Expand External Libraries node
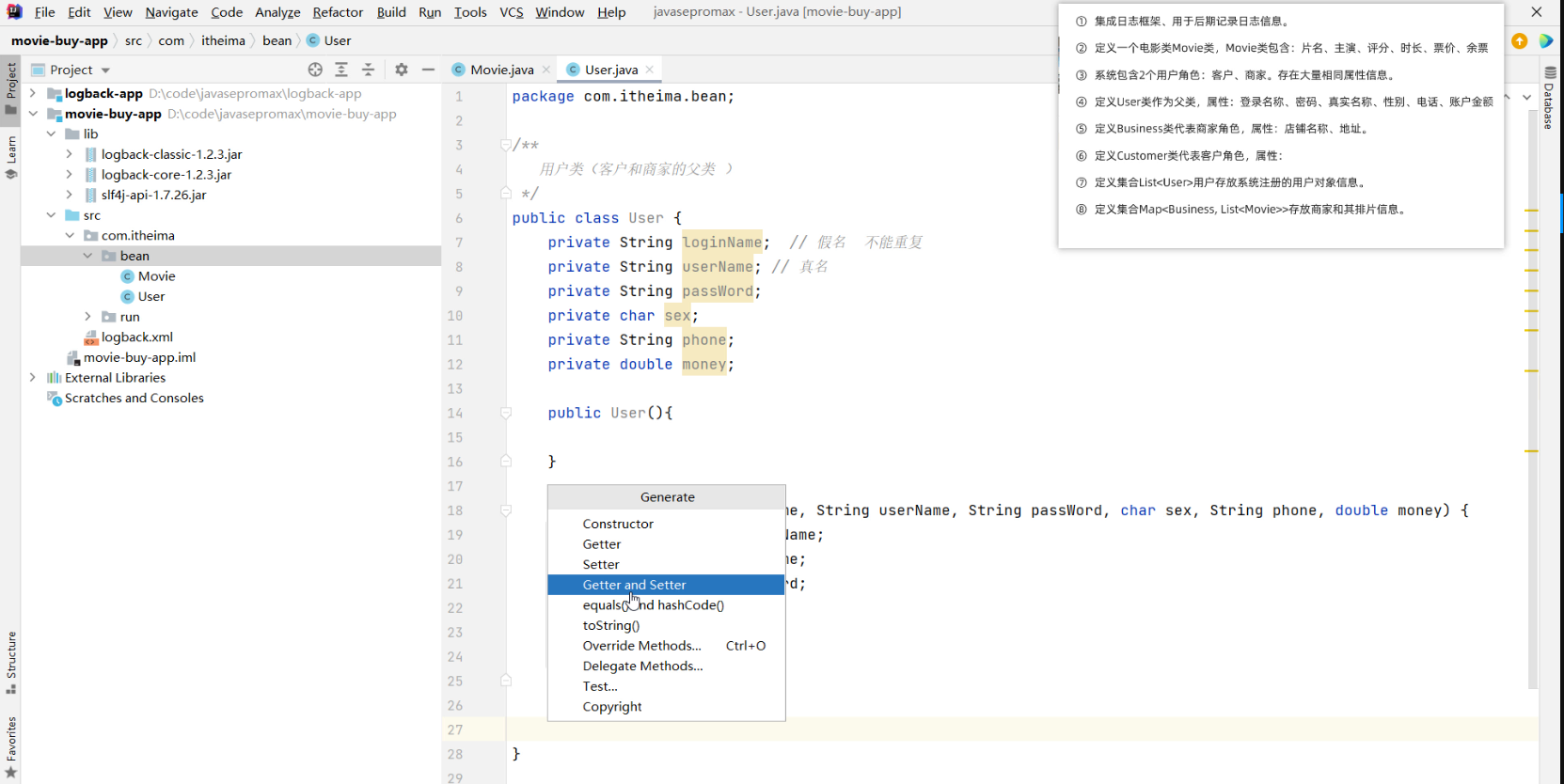Image resolution: width=1564 pixels, height=784 pixels. pyautogui.click(x=33, y=378)
